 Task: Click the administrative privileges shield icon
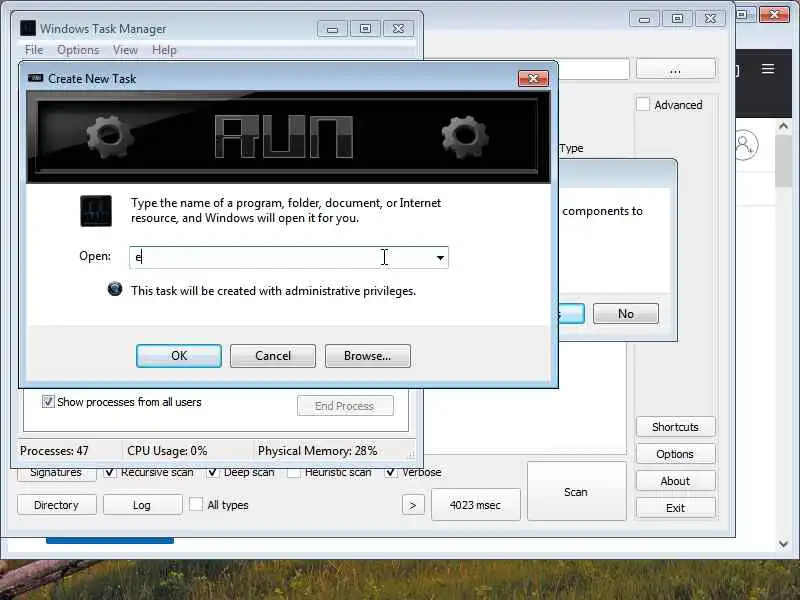115,289
